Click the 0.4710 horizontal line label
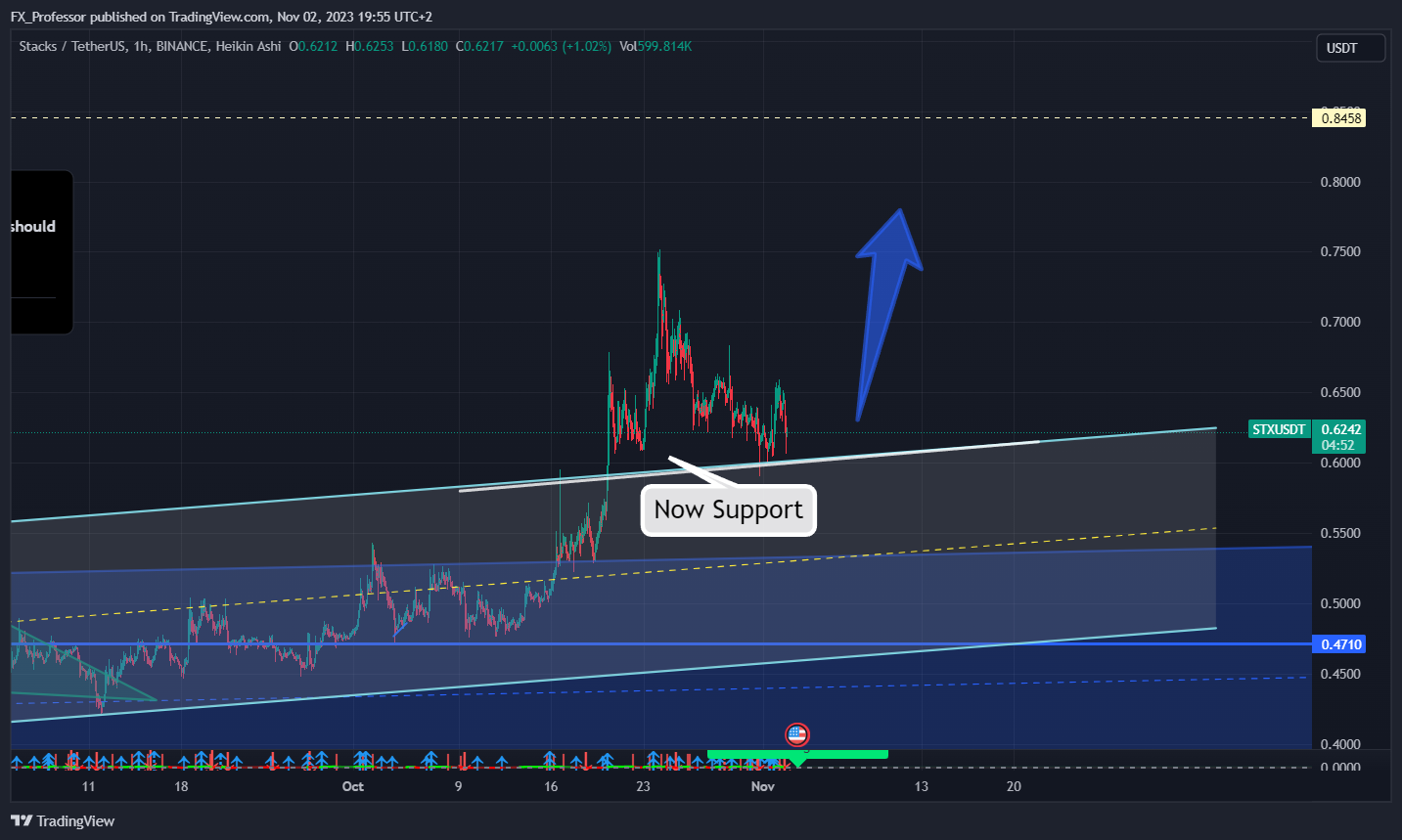 coord(1340,644)
